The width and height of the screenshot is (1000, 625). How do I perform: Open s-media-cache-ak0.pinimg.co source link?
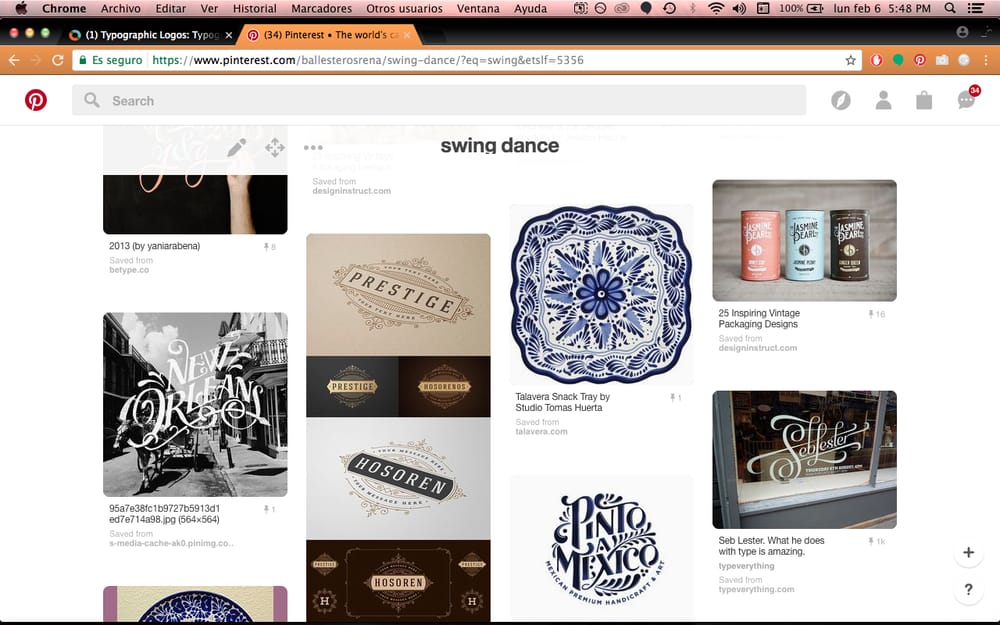pyautogui.click(x=171, y=543)
